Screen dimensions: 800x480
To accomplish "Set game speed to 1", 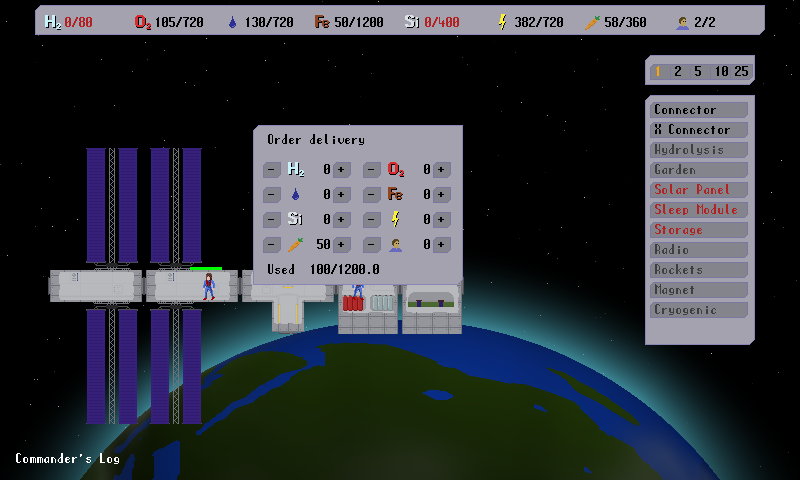I will (658, 71).
